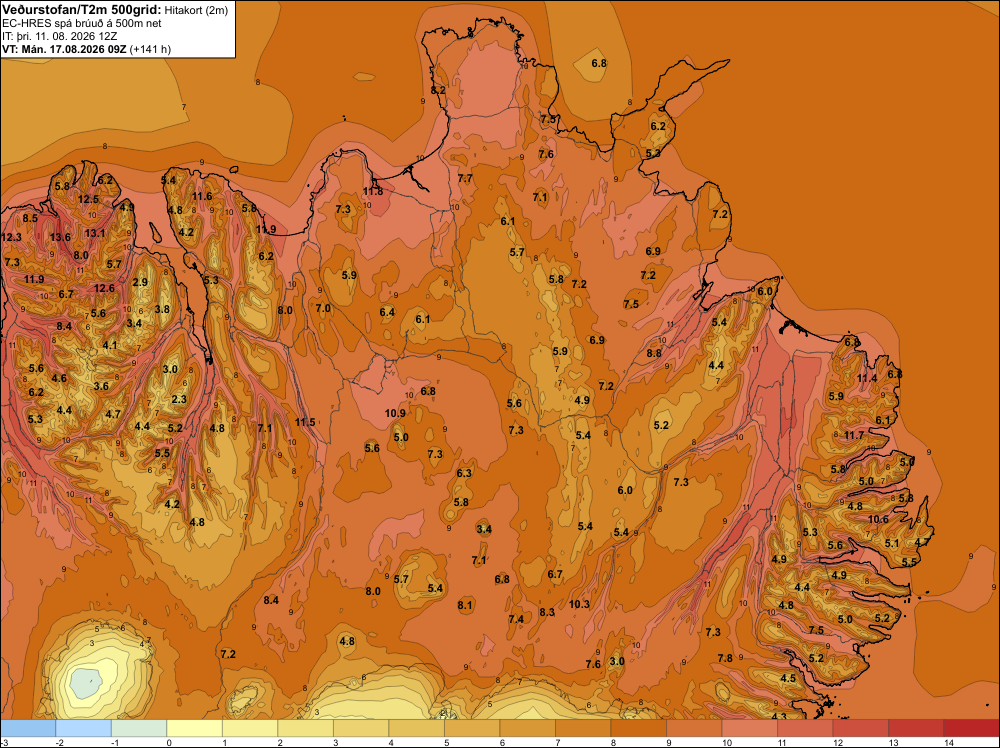Click the pale green legend swatch between -1 and 0

click(x=139, y=728)
